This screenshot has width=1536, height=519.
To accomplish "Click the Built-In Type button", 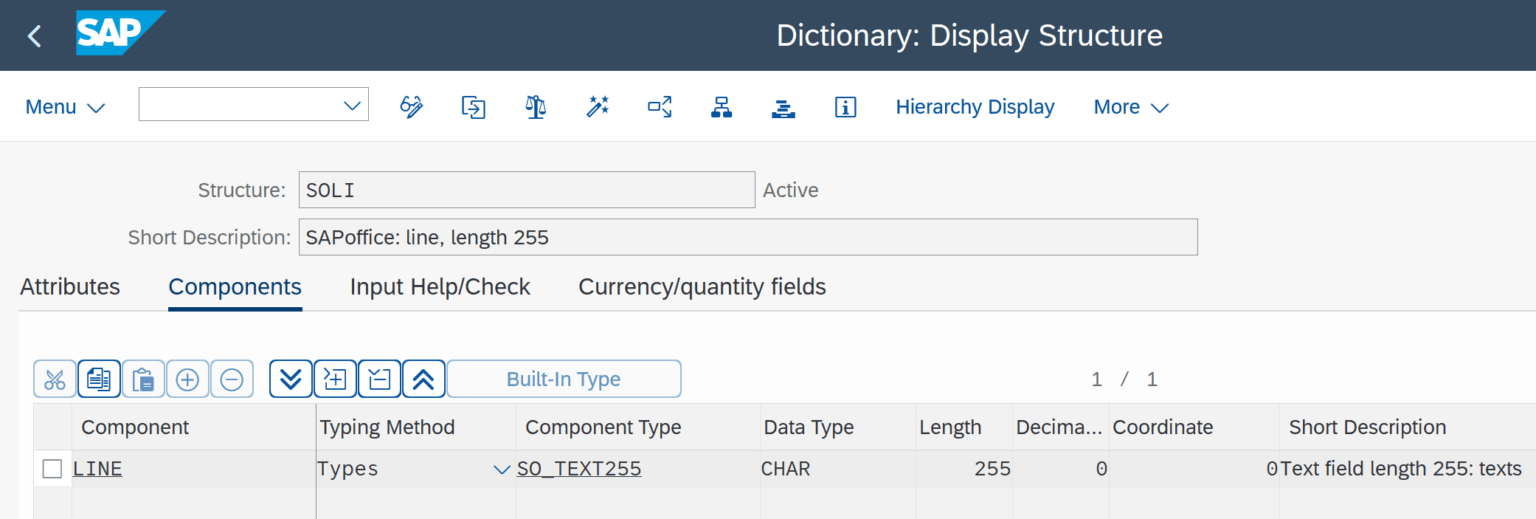I will 563,380.
